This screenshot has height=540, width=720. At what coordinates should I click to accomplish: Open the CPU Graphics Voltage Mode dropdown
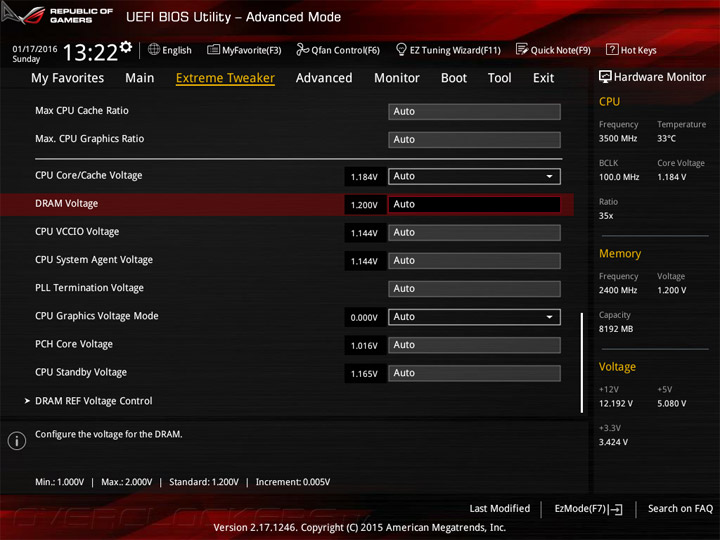[474, 317]
